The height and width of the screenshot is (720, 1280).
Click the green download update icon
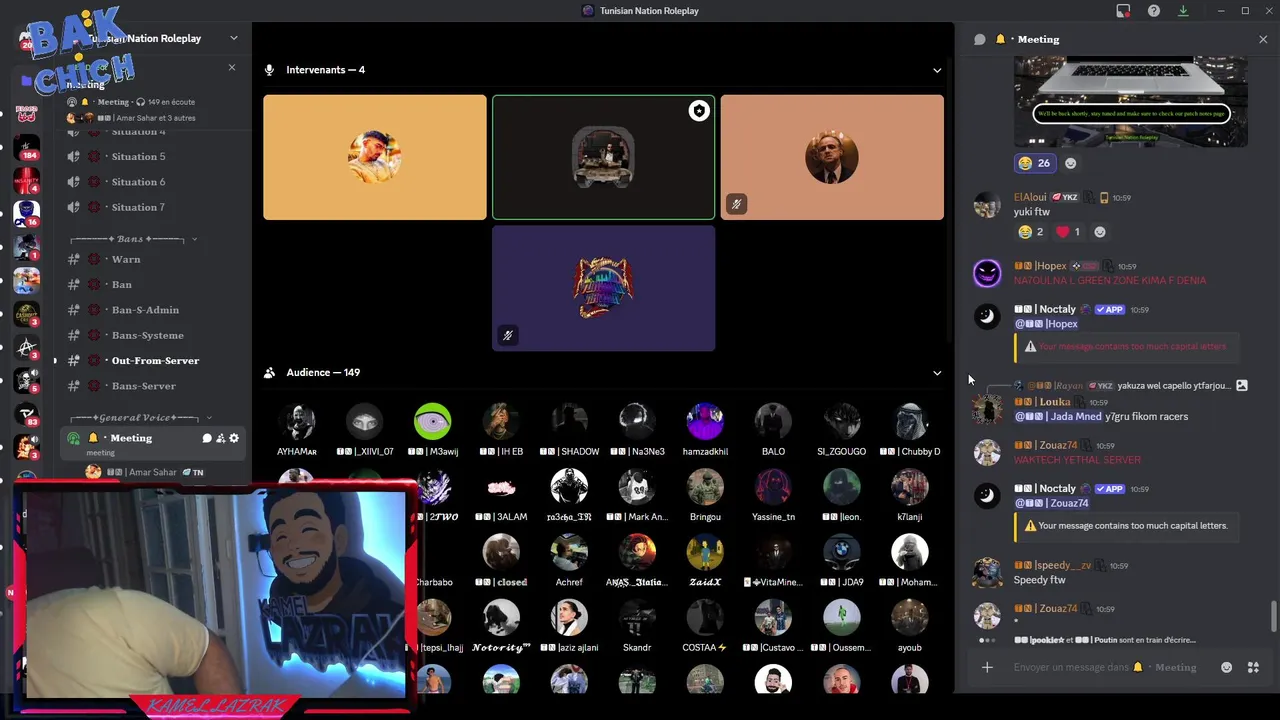[1184, 11]
